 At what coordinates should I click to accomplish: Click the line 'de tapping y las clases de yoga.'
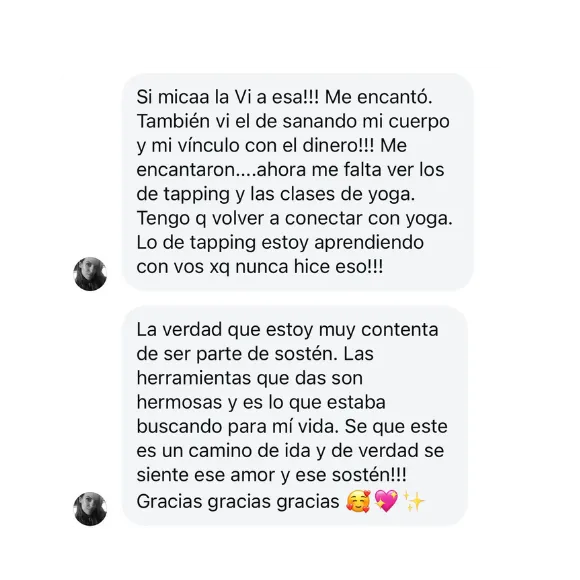(276, 194)
